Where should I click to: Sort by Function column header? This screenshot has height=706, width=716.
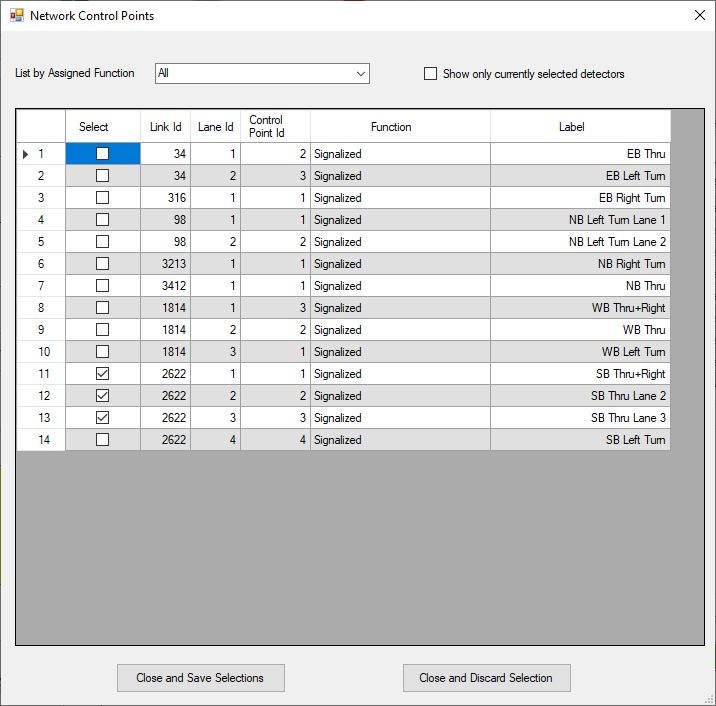point(400,126)
